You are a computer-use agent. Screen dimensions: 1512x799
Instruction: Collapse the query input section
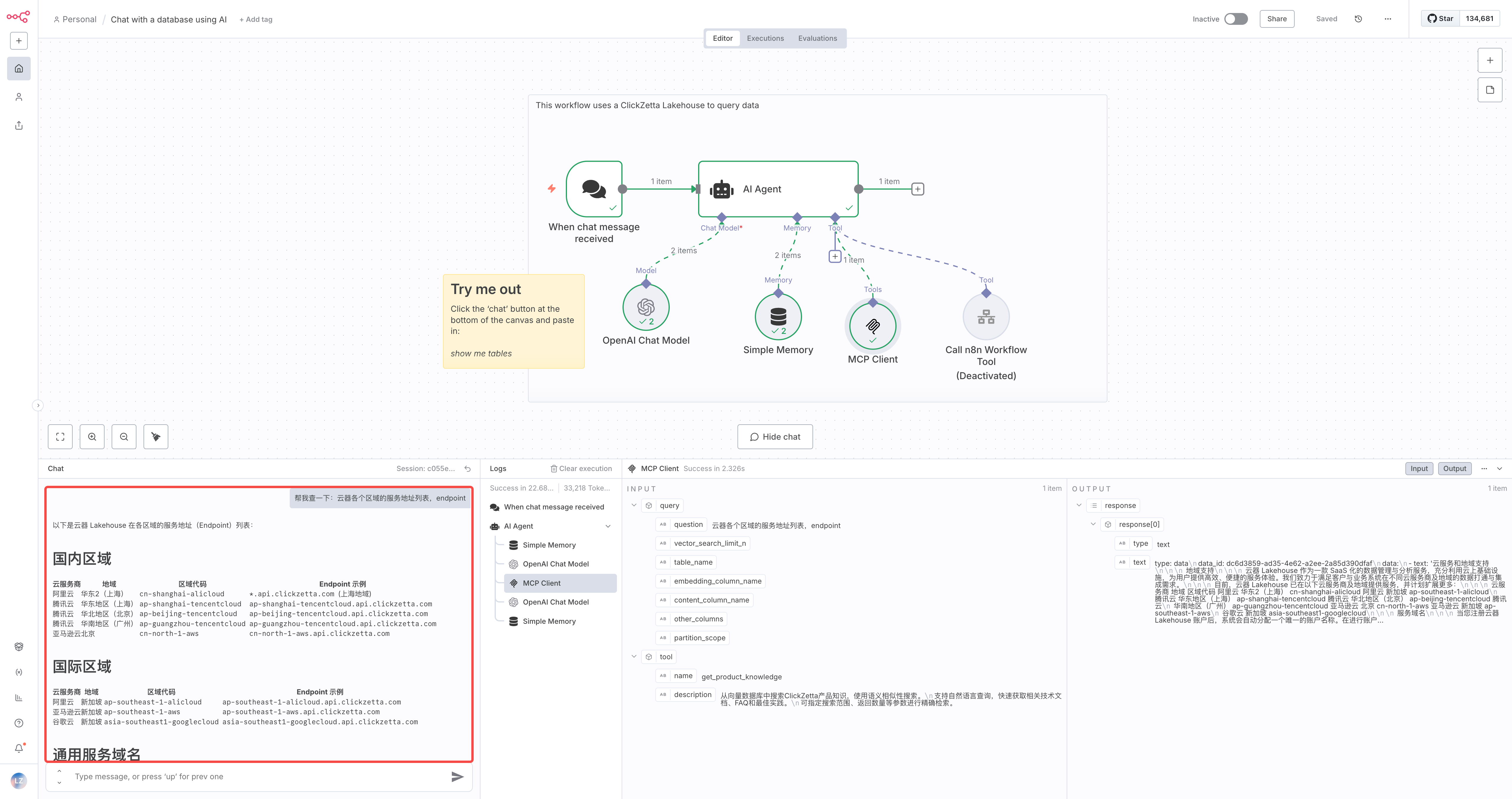pyautogui.click(x=633, y=505)
